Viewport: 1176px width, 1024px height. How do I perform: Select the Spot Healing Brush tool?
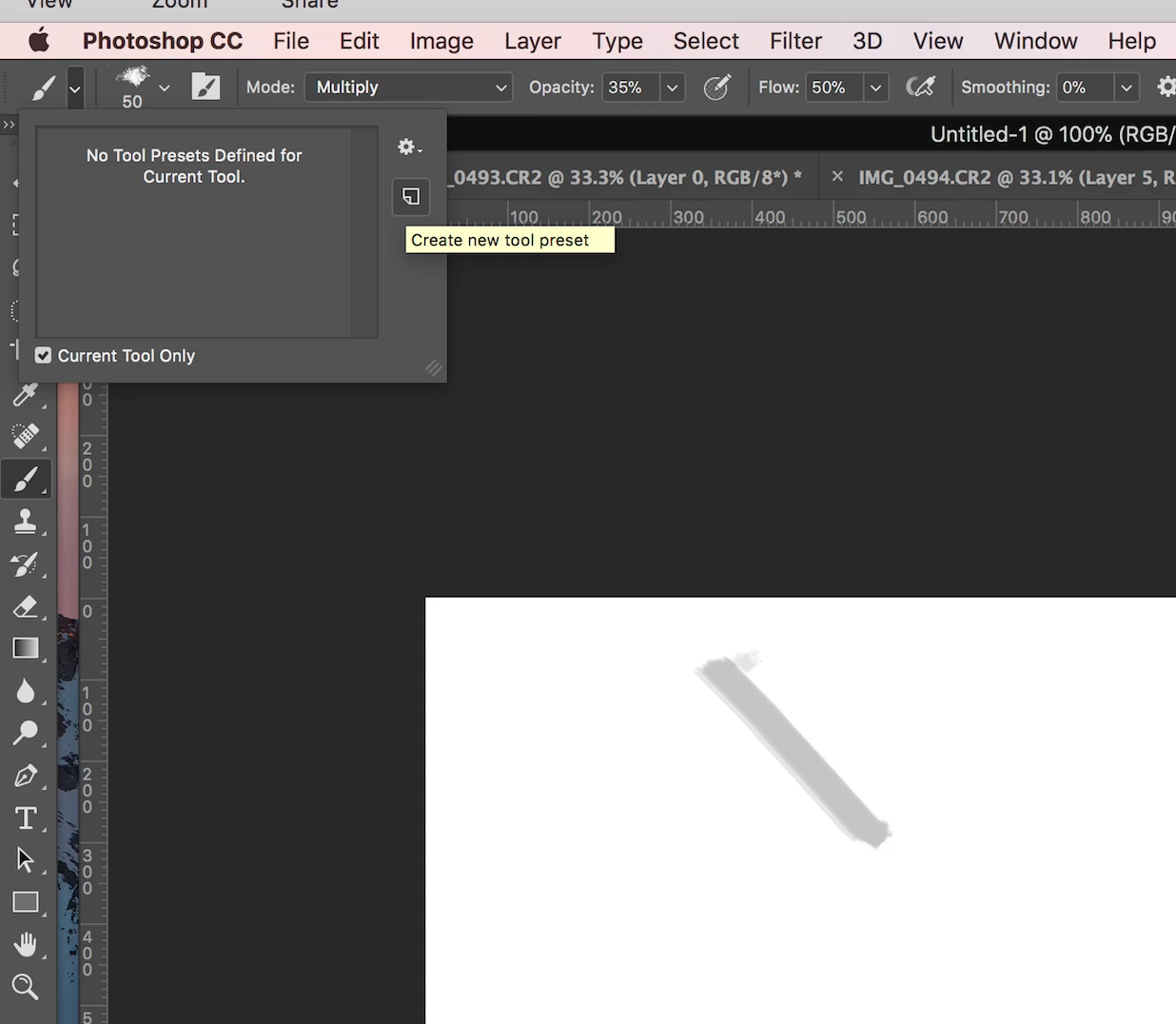click(x=26, y=436)
